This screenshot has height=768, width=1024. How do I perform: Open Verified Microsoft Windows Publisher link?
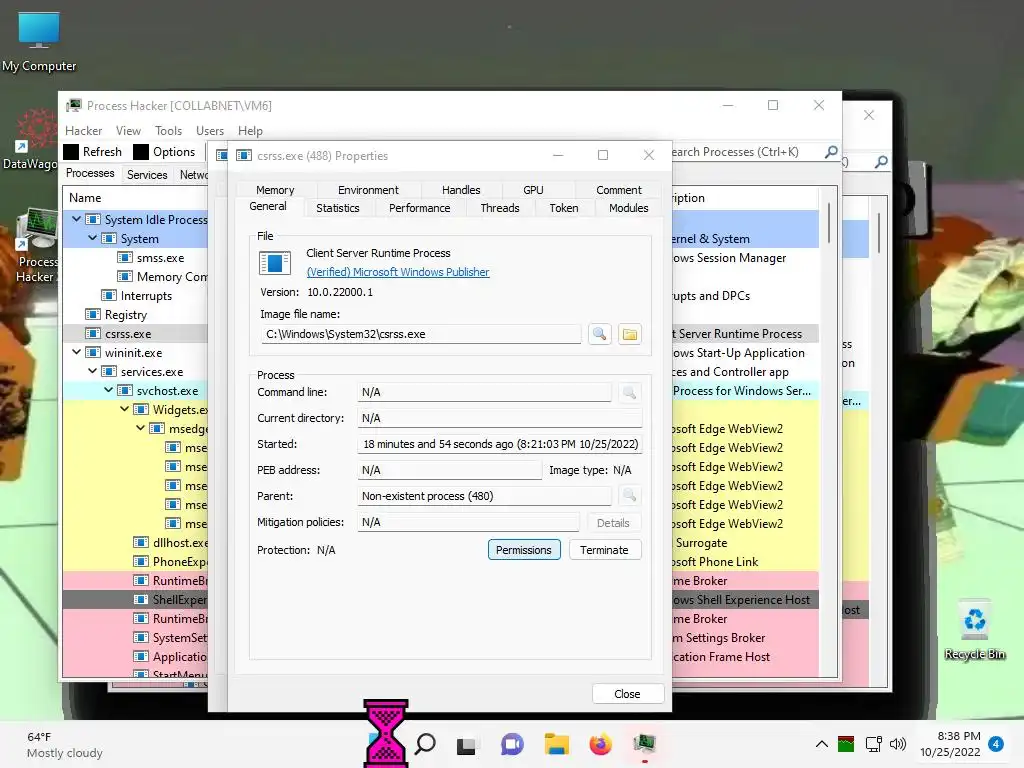pyautogui.click(x=398, y=272)
